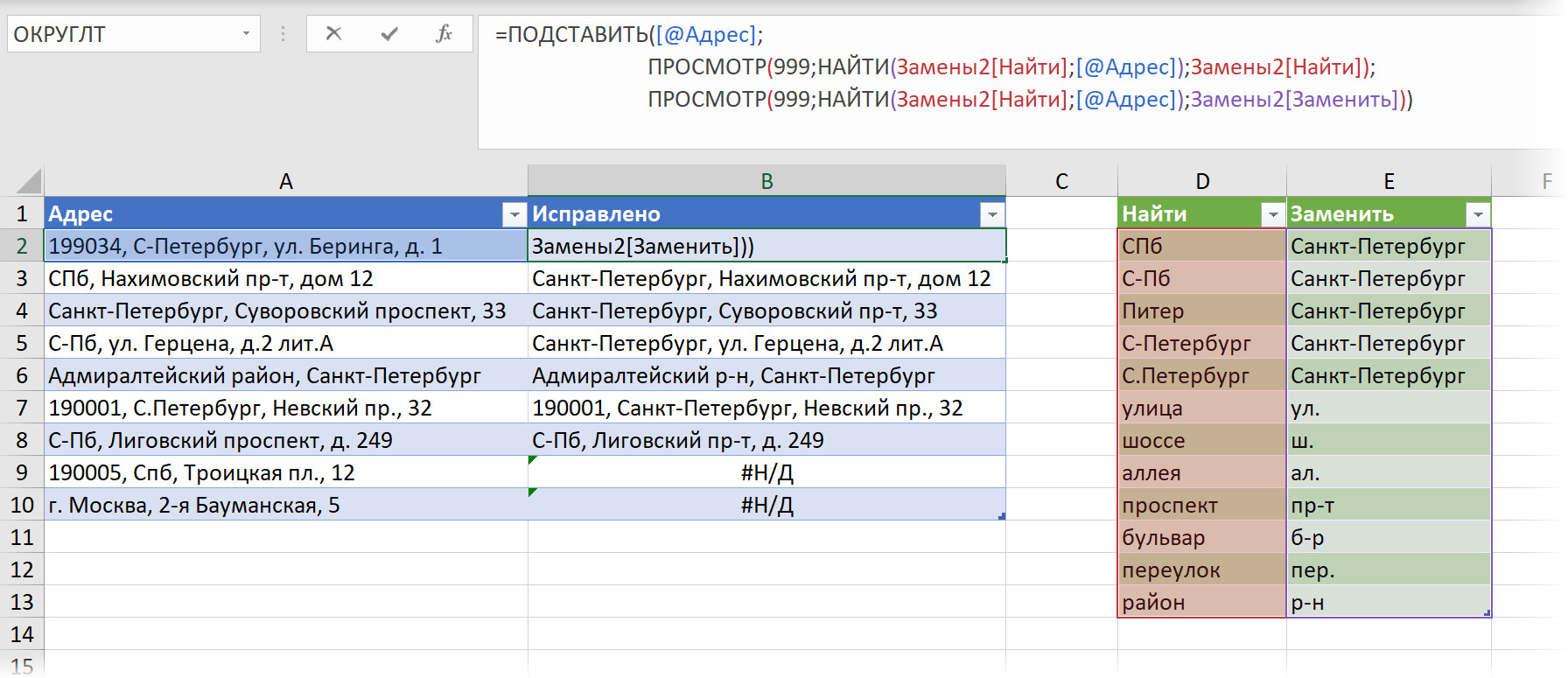Click the formula bar options dots
The width and height of the screenshot is (1568, 678).
pos(283,34)
